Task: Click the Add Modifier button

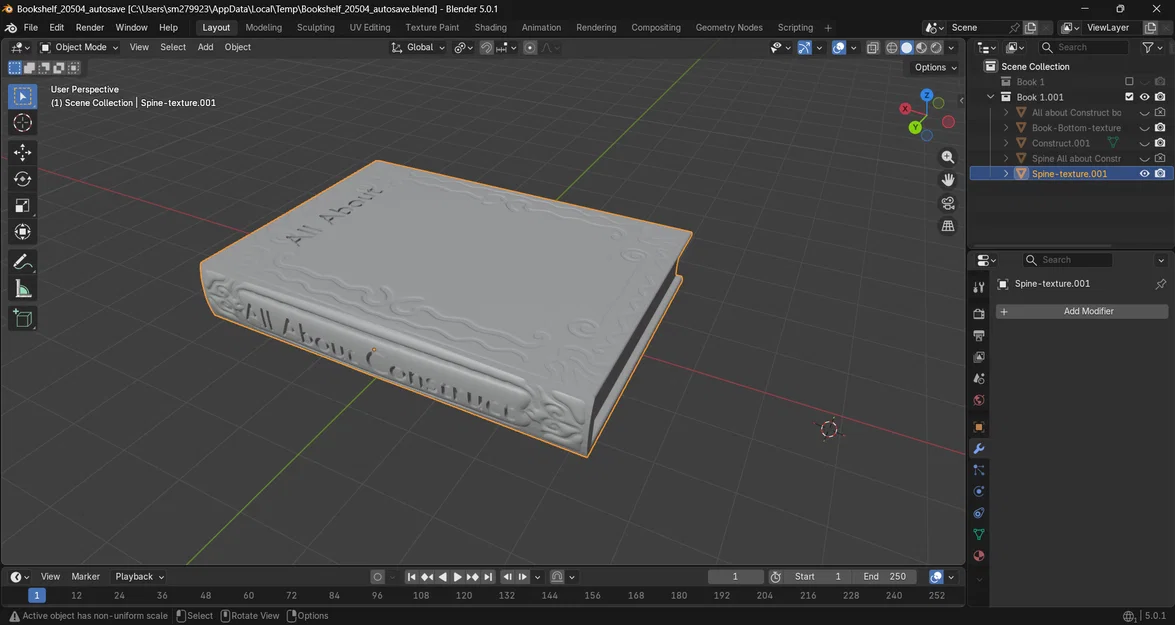Action: click(x=1086, y=311)
